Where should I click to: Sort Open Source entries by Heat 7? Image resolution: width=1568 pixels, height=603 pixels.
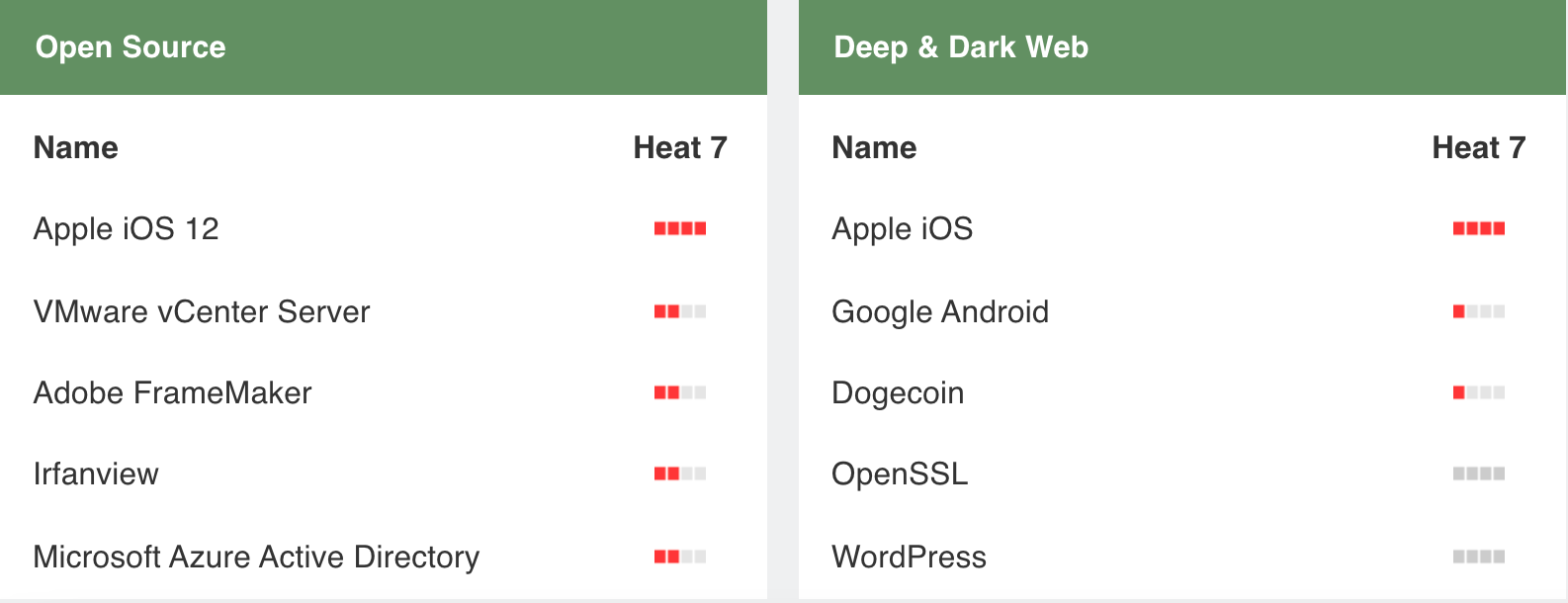[x=681, y=147]
